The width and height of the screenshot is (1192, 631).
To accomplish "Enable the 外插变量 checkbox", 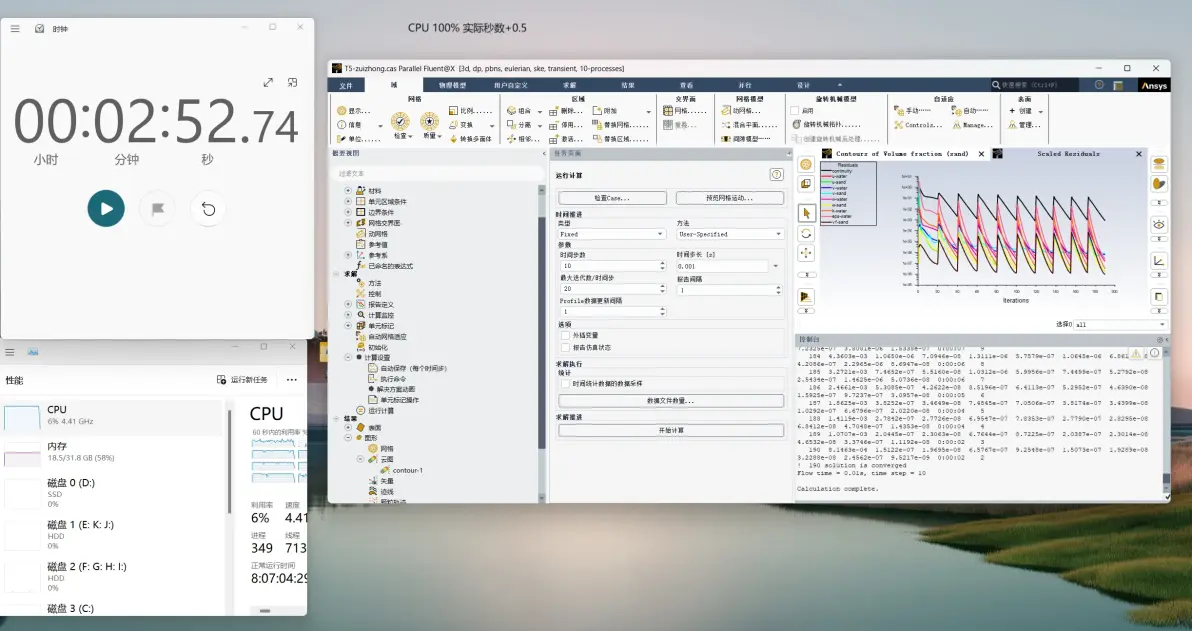I will click(565, 335).
